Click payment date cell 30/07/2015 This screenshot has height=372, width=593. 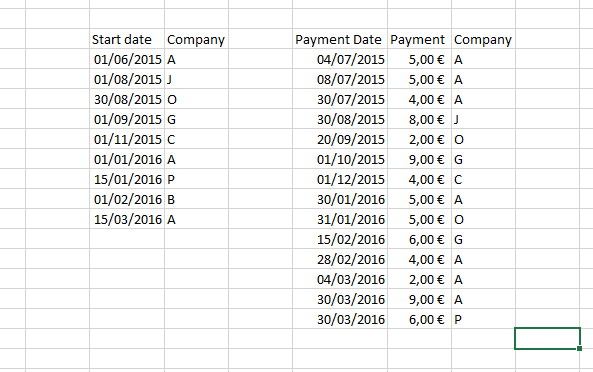pyautogui.click(x=340, y=99)
